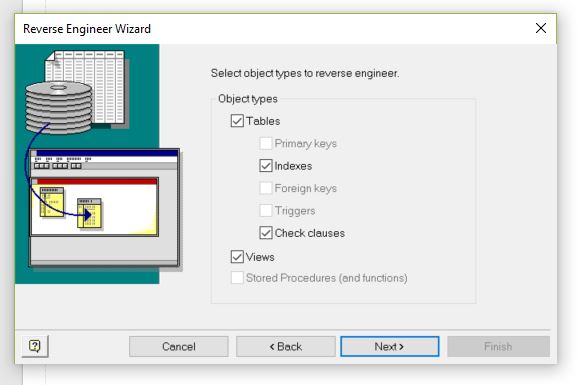The image size is (582, 385).
Task: Uncheck the Check clauses option
Action: [266, 233]
